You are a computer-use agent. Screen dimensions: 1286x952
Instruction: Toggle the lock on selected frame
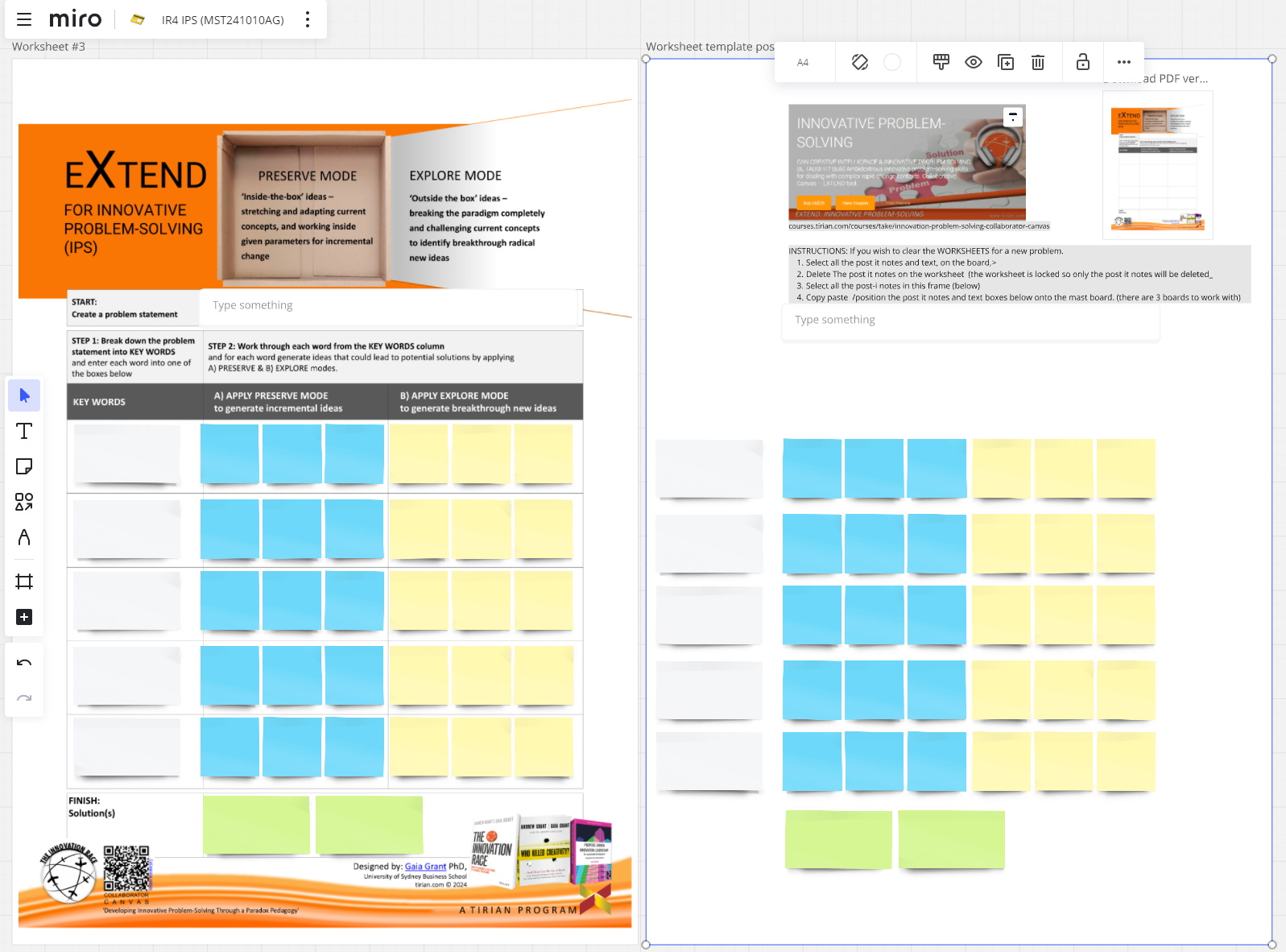click(1082, 62)
